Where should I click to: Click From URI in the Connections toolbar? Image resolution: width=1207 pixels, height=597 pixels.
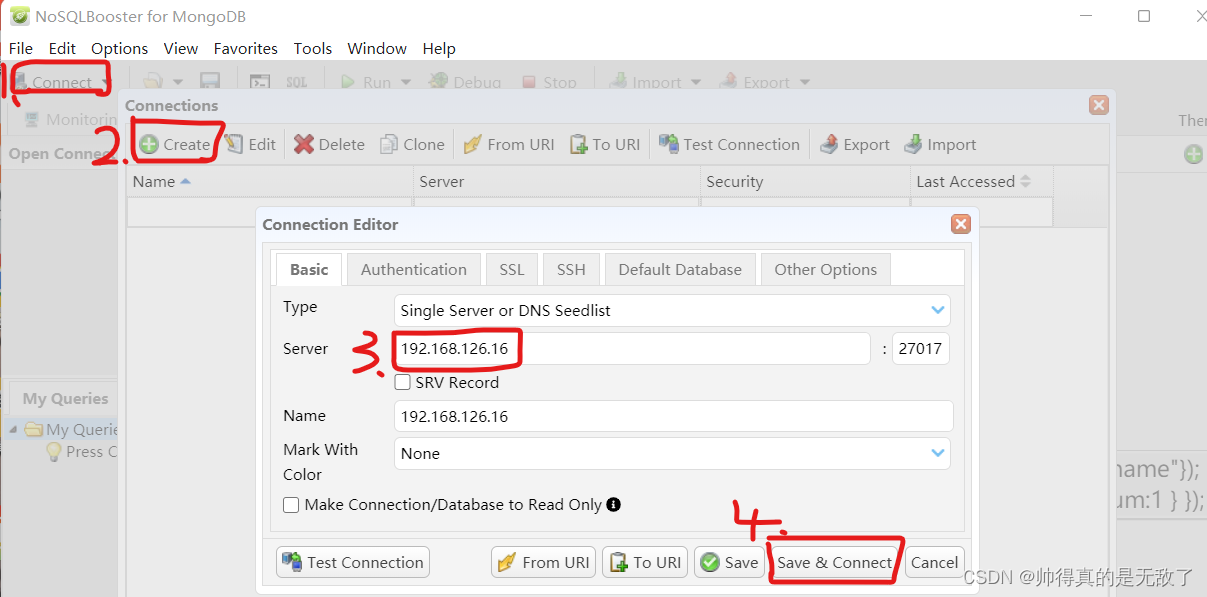pyautogui.click(x=509, y=144)
